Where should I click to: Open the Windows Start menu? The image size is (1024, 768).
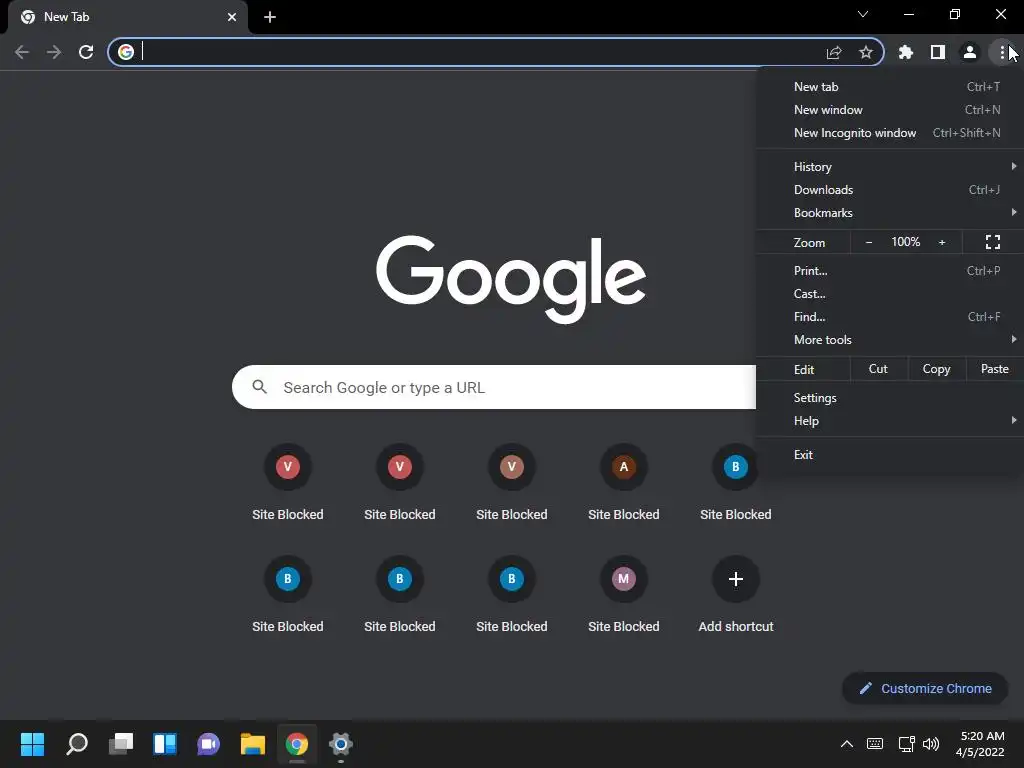[33, 744]
